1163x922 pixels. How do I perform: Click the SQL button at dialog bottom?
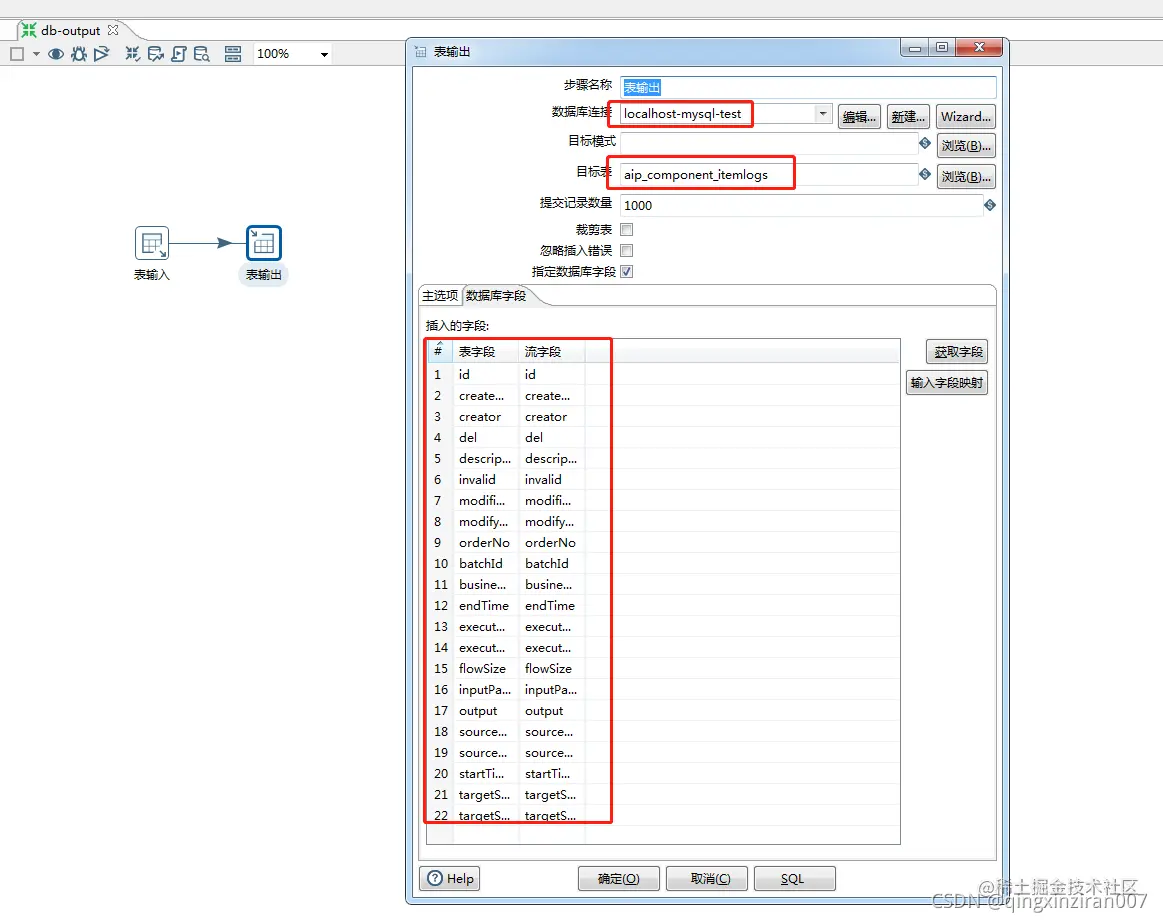coord(794,878)
